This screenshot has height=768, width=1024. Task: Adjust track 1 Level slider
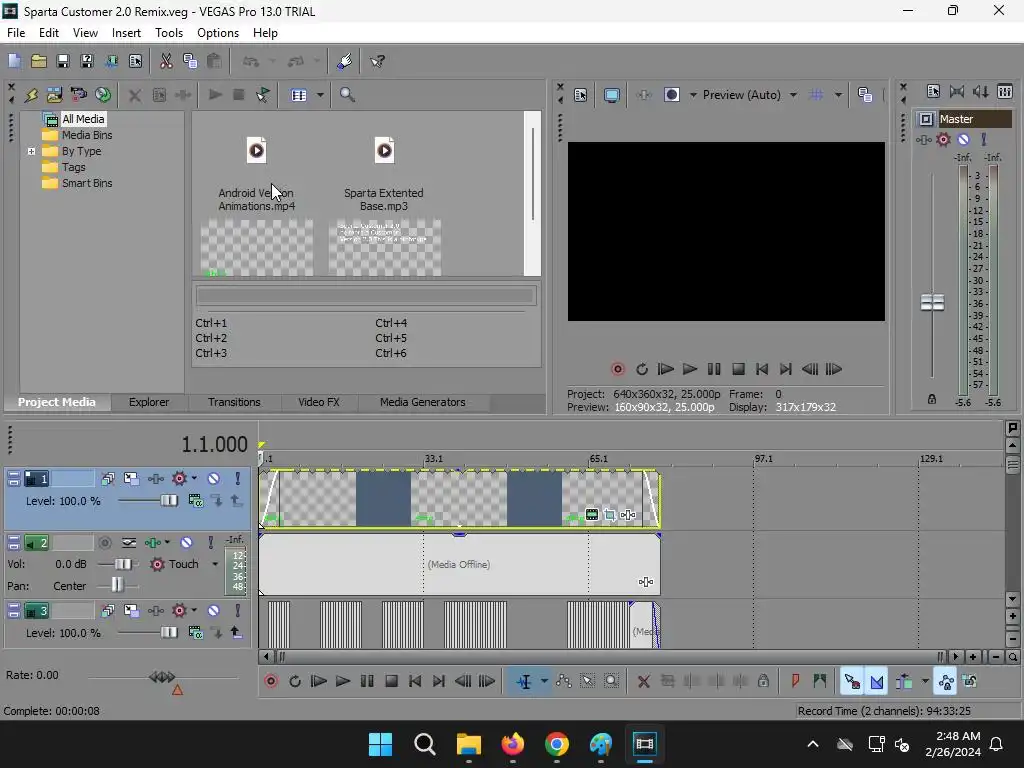coord(168,501)
